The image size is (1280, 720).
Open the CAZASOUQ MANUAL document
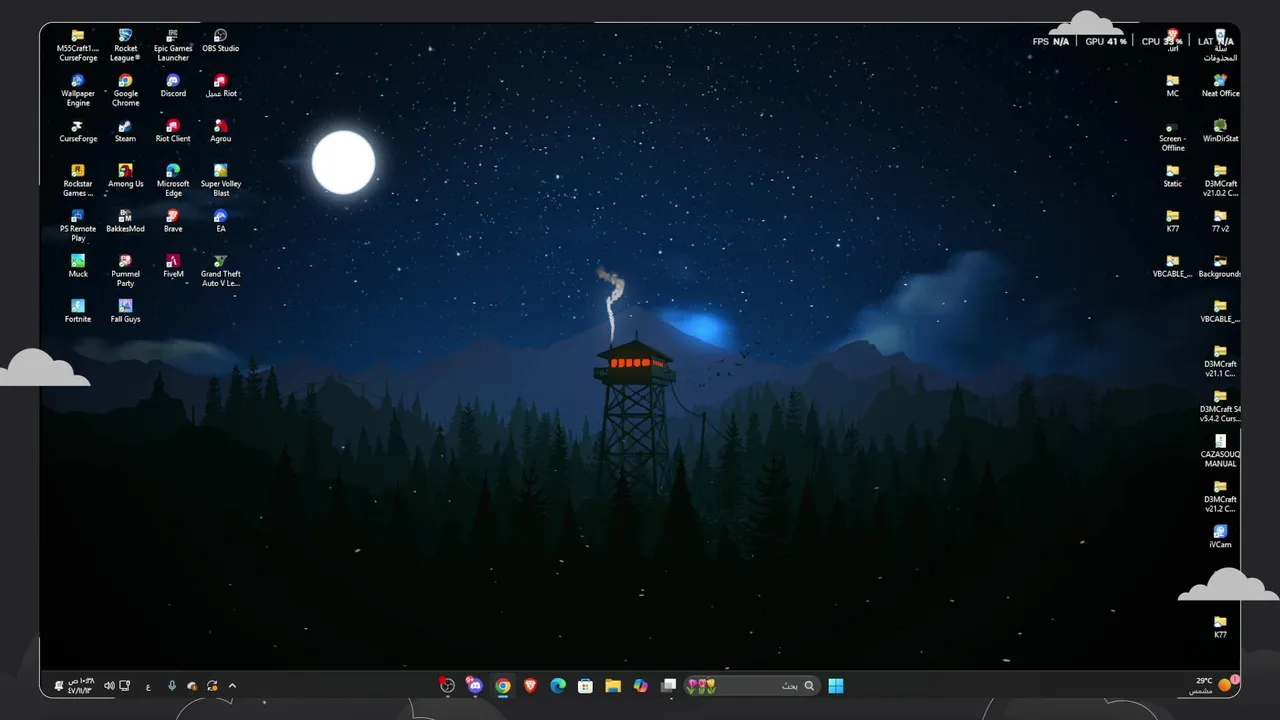pyautogui.click(x=1220, y=451)
